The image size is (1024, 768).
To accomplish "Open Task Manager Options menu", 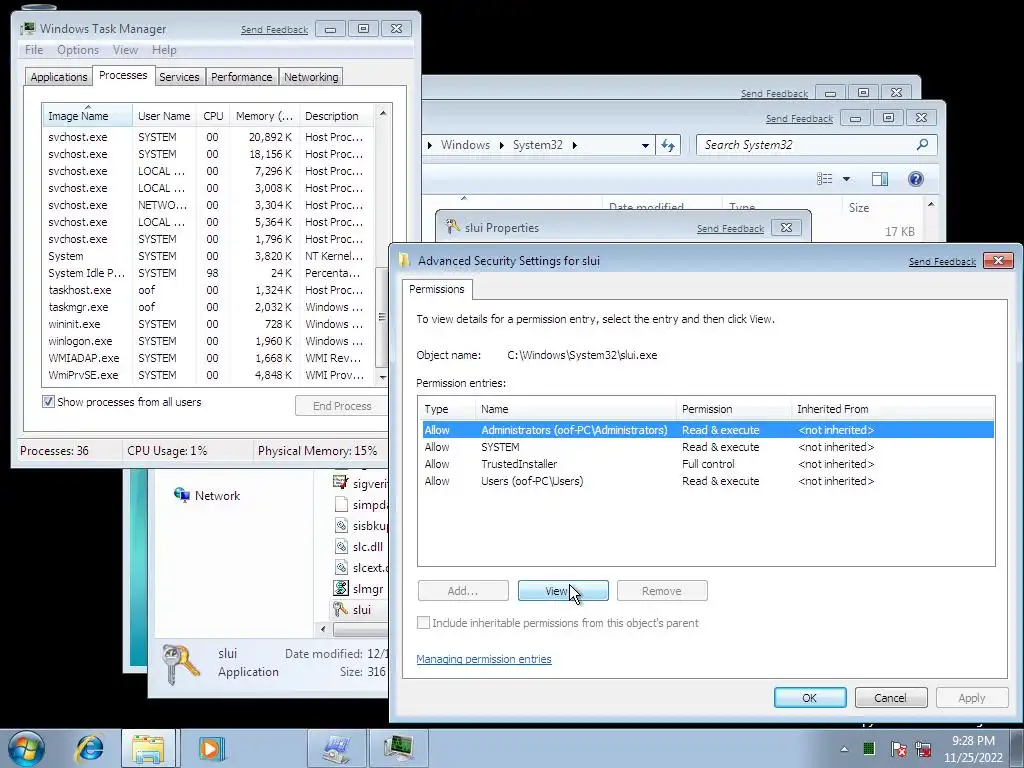I will [x=78, y=50].
